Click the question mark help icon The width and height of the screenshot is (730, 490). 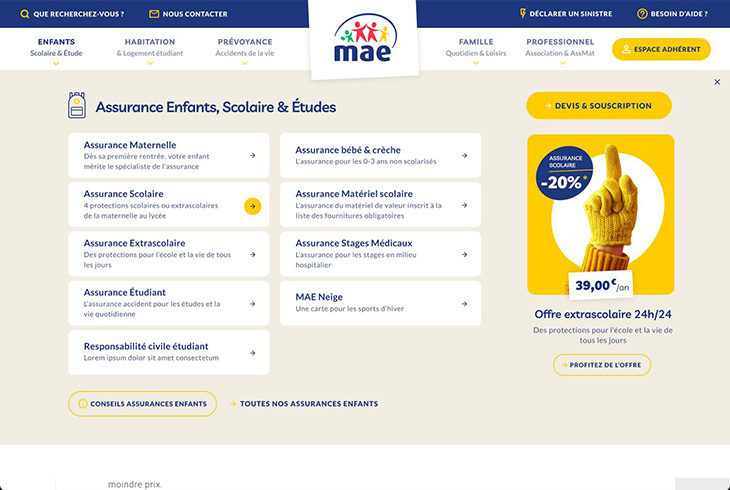coord(642,14)
